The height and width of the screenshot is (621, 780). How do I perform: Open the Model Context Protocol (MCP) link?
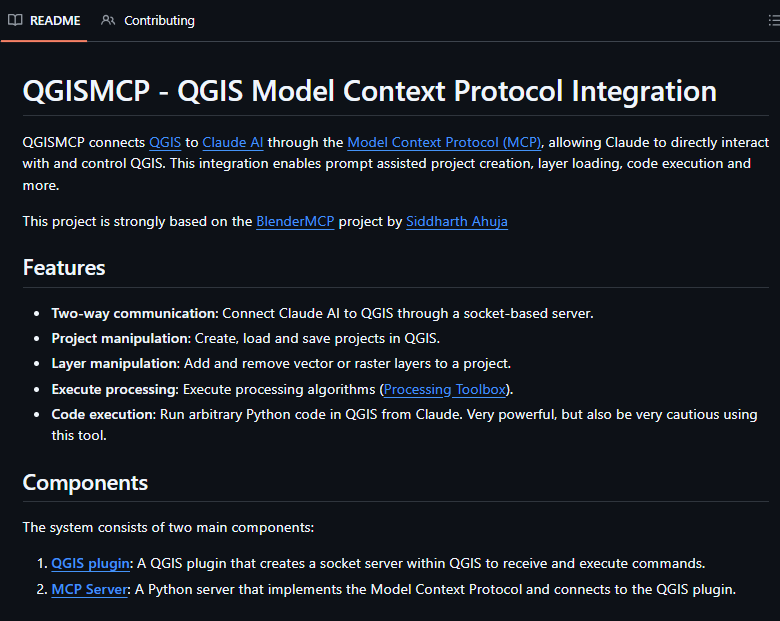point(444,142)
